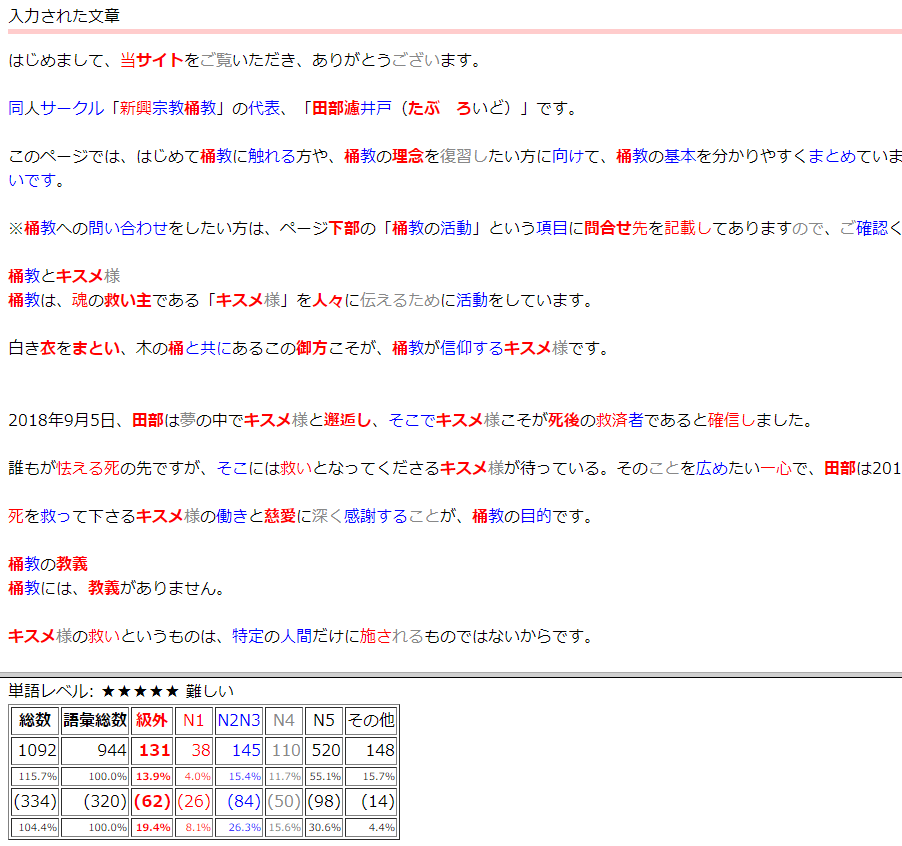Select the total count 1092 cell
The width and height of the screenshot is (902, 846).
click(35, 751)
